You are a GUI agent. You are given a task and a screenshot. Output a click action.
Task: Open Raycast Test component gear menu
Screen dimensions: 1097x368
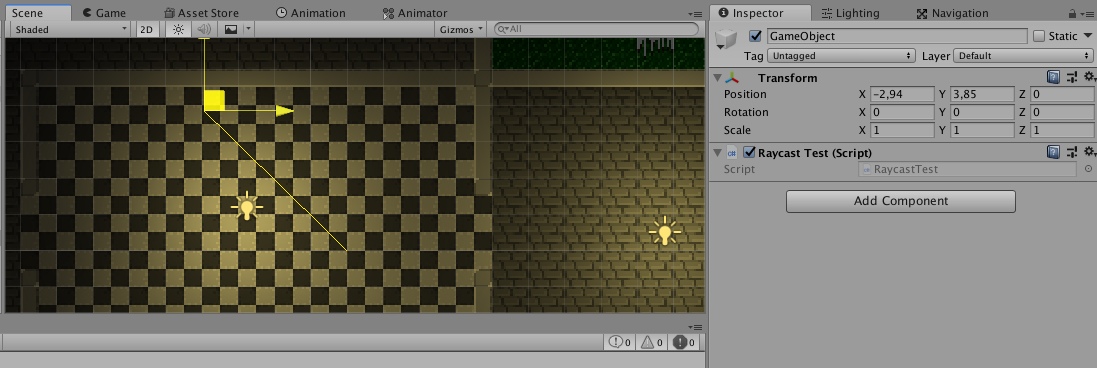click(1089, 152)
